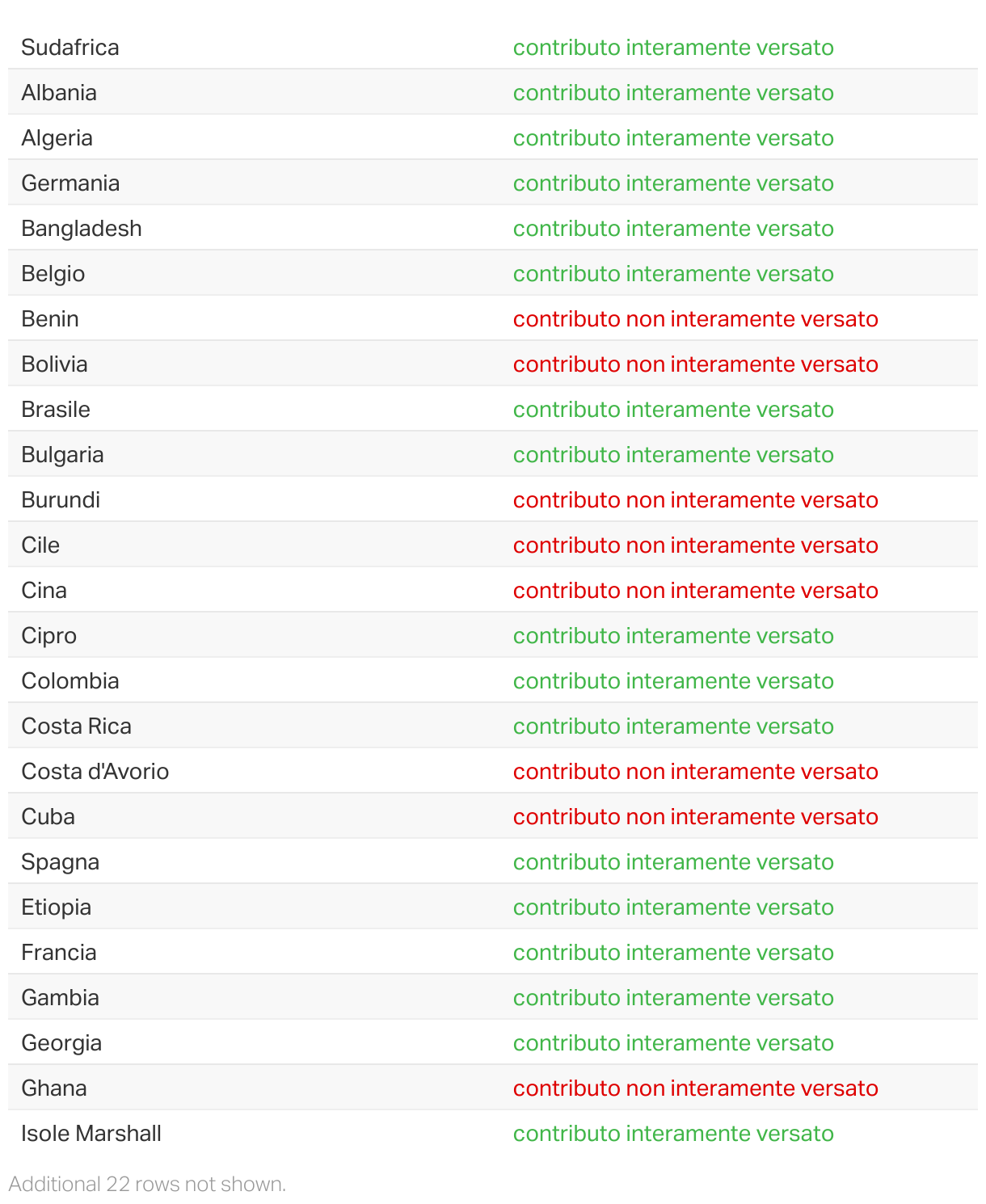Click Germania in the country column
This screenshot has width=986, height=1204.
tap(70, 183)
